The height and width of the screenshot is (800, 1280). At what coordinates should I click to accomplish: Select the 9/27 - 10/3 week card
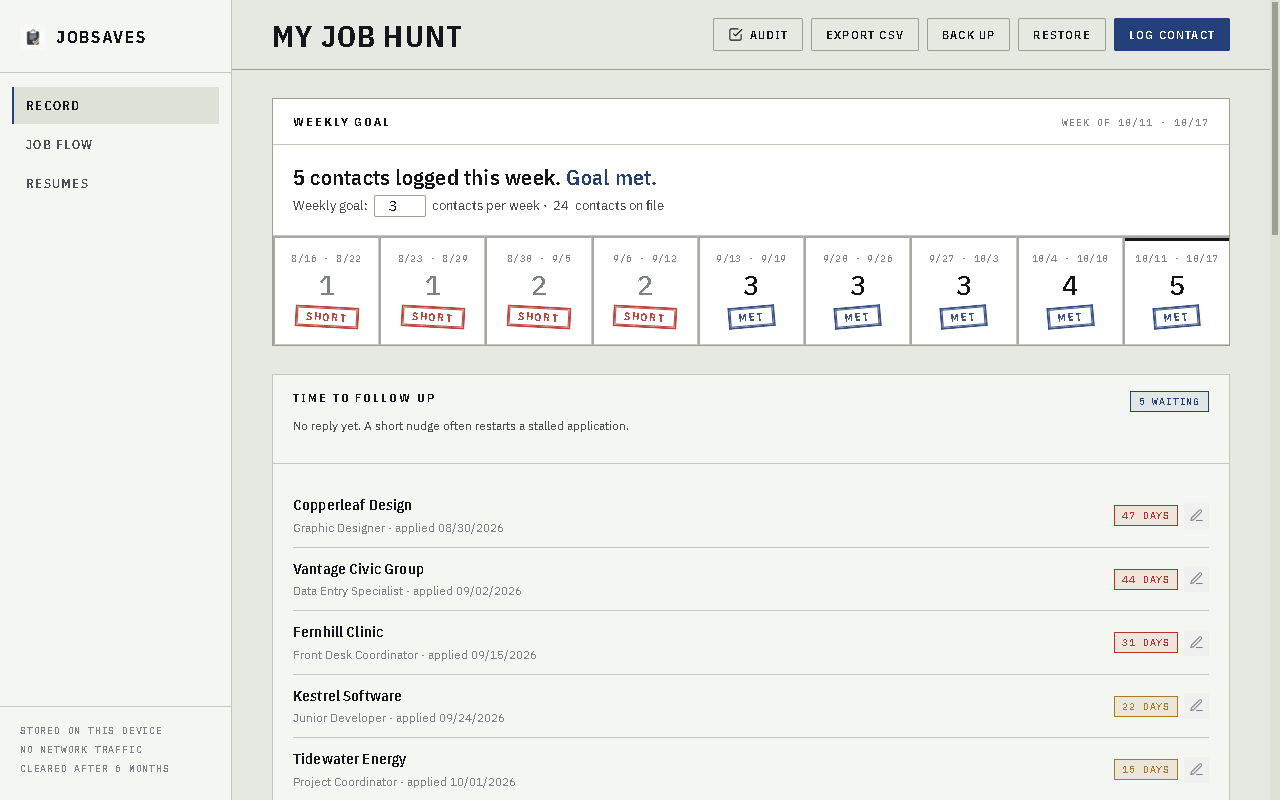pos(964,291)
